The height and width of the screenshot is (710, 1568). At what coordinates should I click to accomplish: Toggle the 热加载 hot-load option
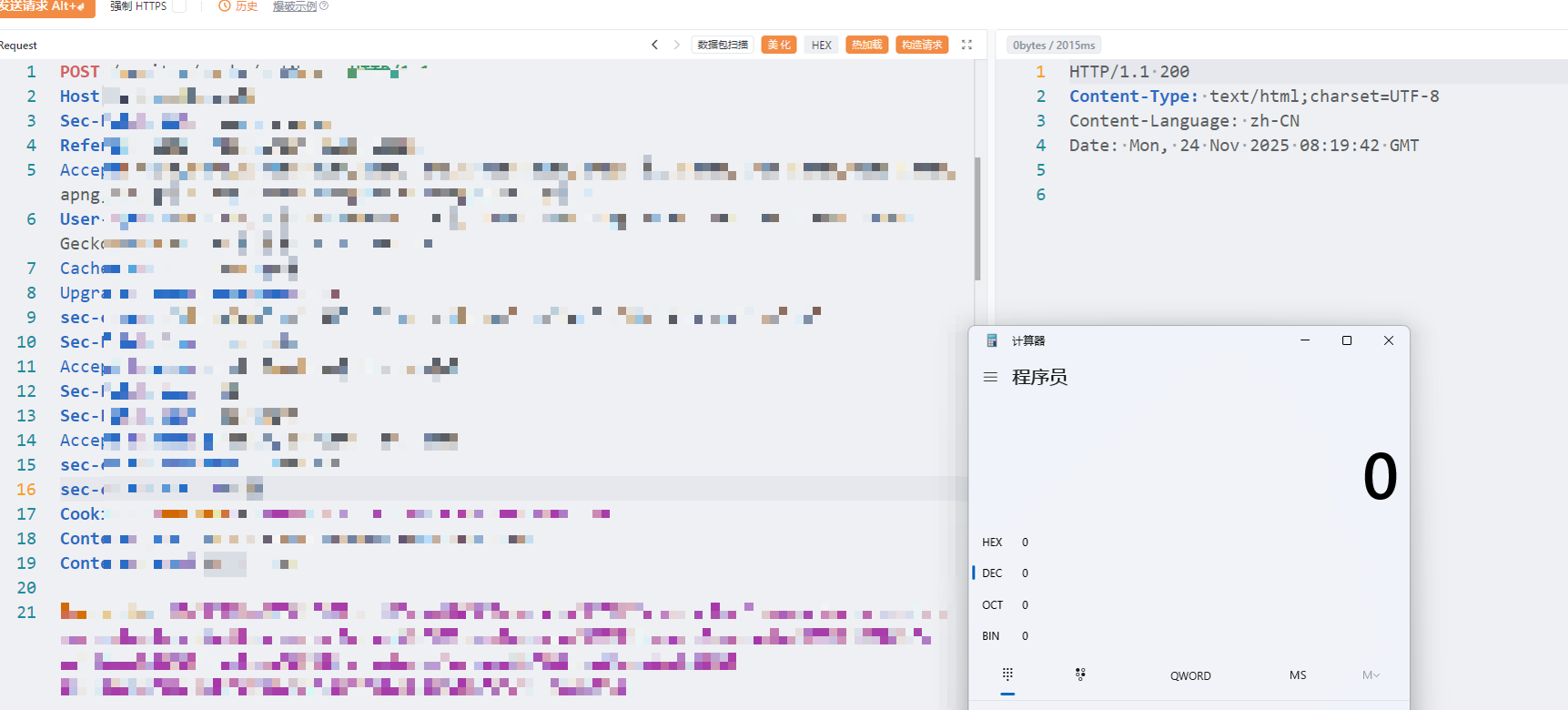coord(866,45)
